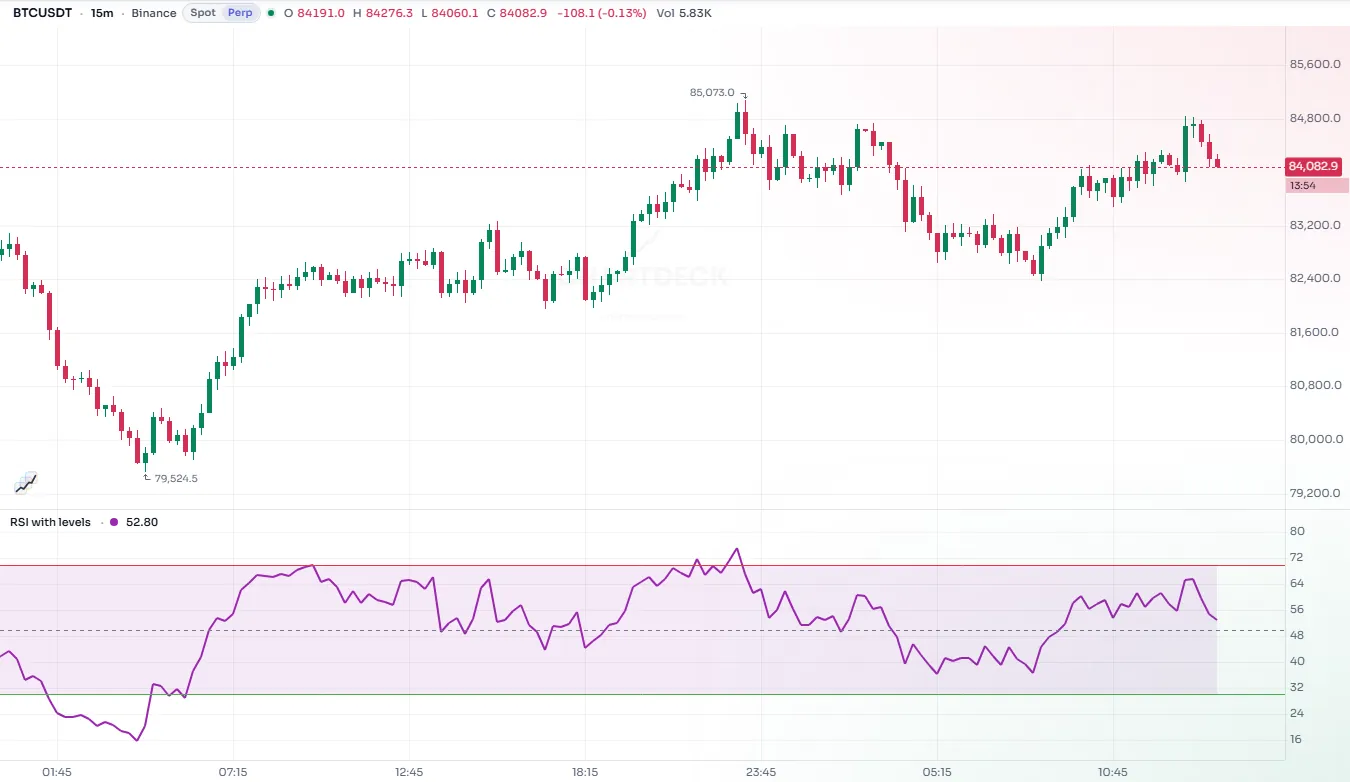Click the 79,200.0 price axis label
This screenshot has width=1350, height=782.
(1315, 493)
